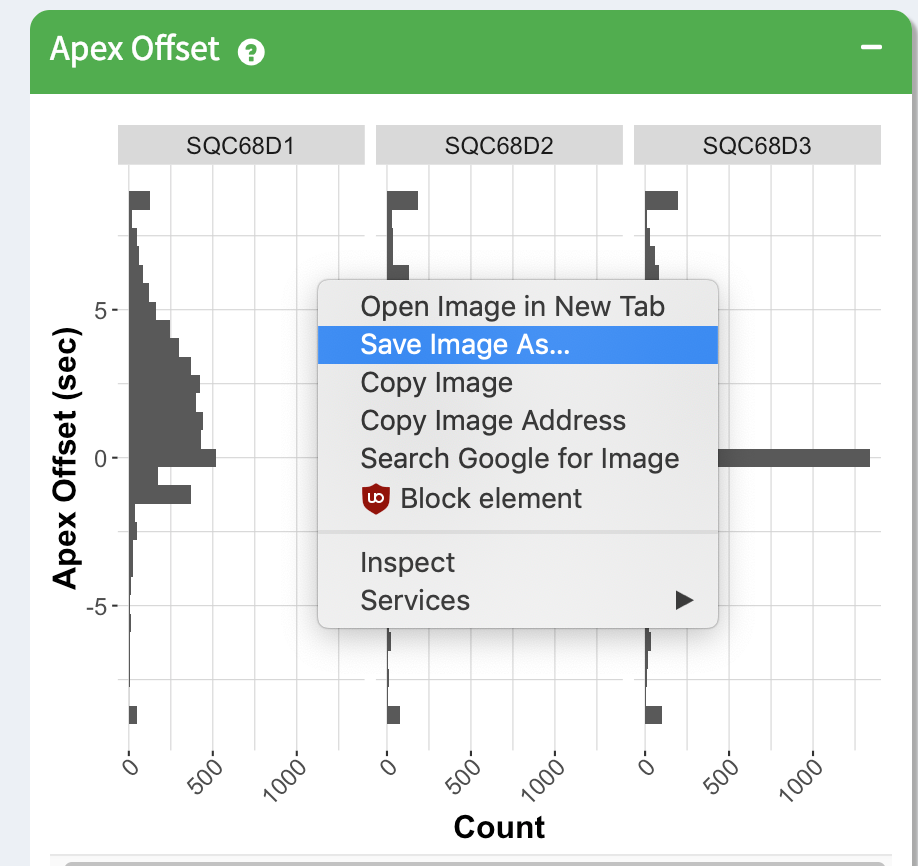This screenshot has height=866, width=918.
Task: Click the uBlock Origin shield icon
Action: click(376, 499)
